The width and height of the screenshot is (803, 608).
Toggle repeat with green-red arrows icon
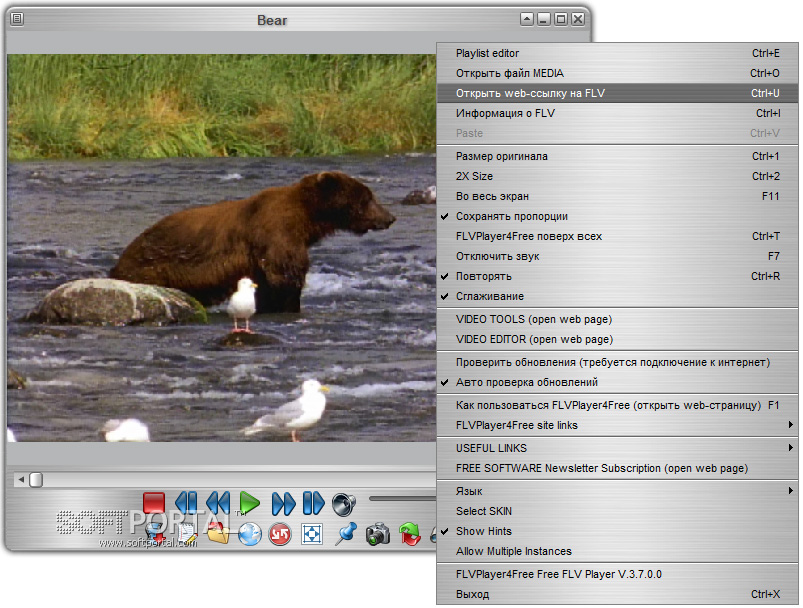(410, 534)
